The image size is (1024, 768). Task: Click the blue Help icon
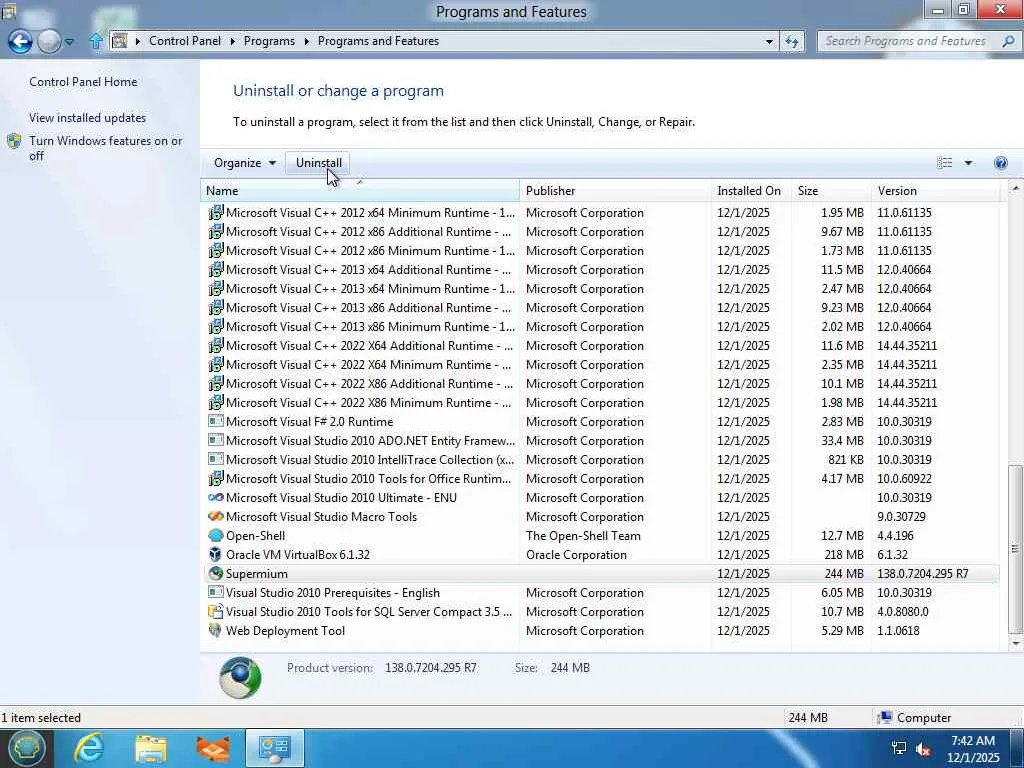pyautogui.click(x=1000, y=163)
